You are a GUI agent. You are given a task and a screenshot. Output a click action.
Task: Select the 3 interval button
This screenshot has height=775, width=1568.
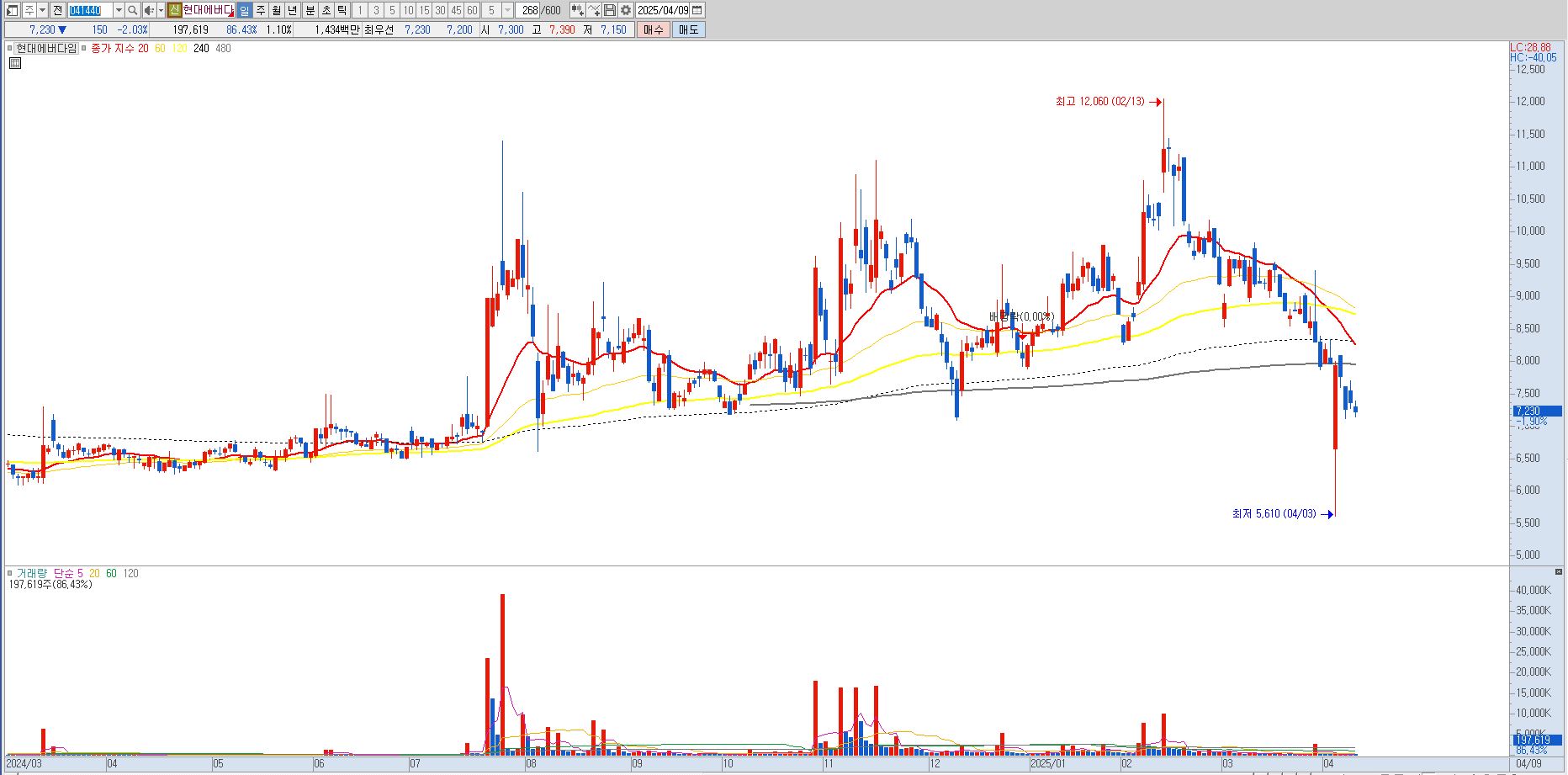pyautogui.click(x=376, y=10)
